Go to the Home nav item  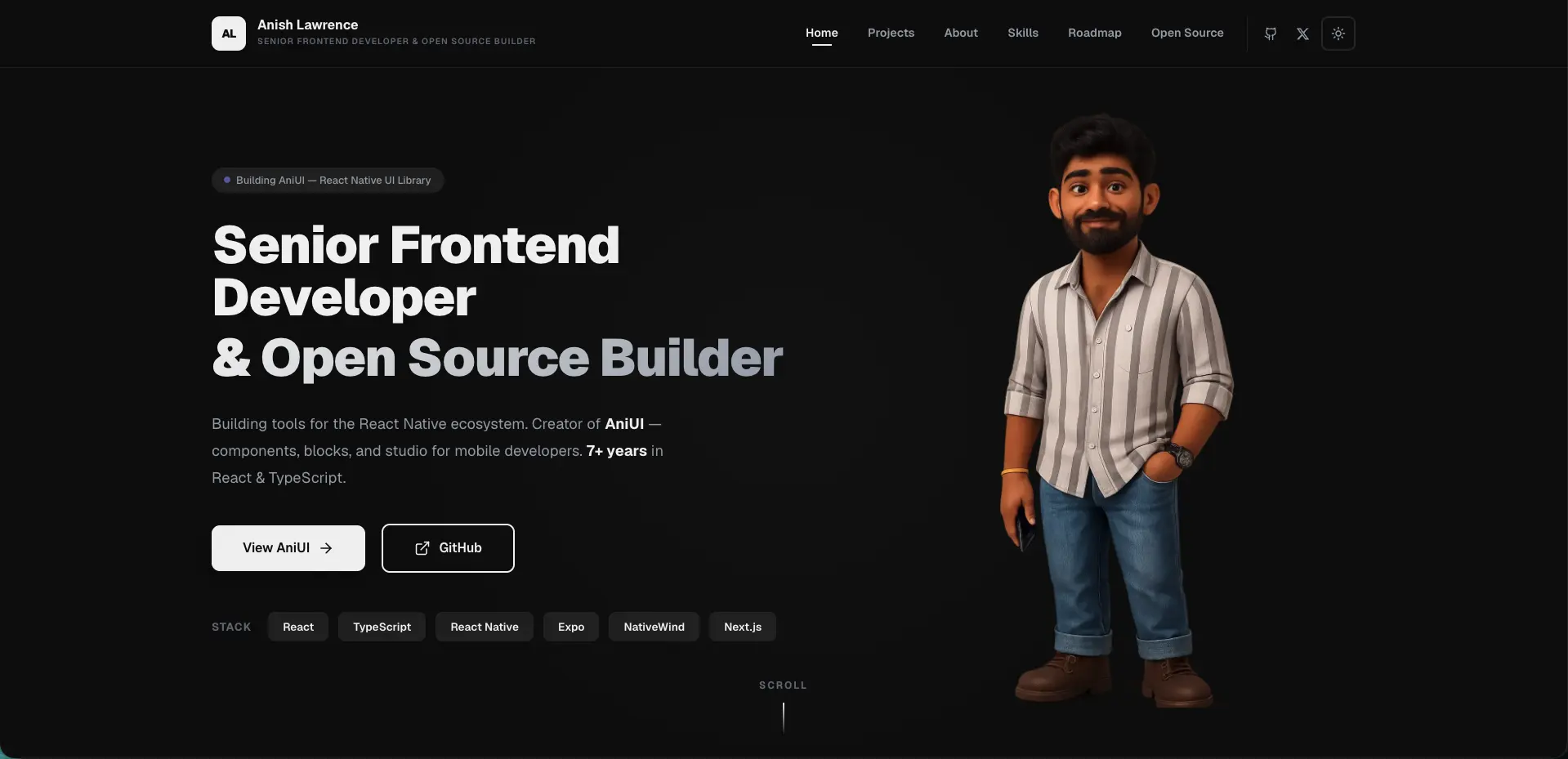click(822, 33)
